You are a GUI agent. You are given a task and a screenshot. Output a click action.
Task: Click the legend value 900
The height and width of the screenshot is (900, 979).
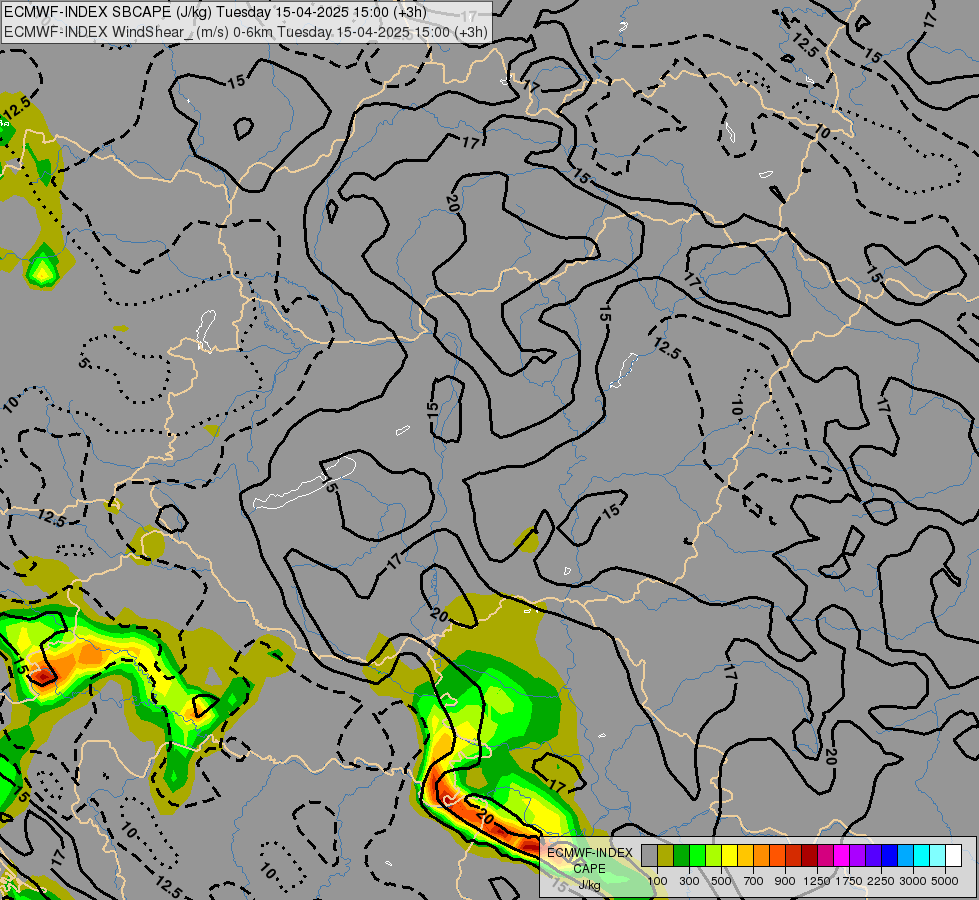click(785, 881)
